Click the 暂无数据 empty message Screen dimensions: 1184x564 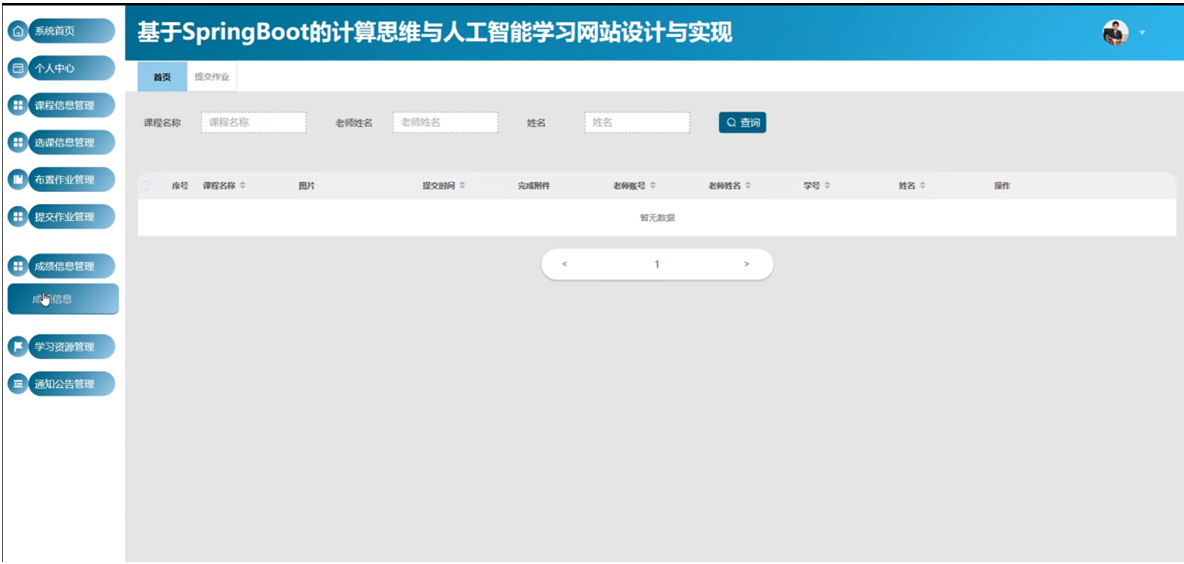click(657, 217)
